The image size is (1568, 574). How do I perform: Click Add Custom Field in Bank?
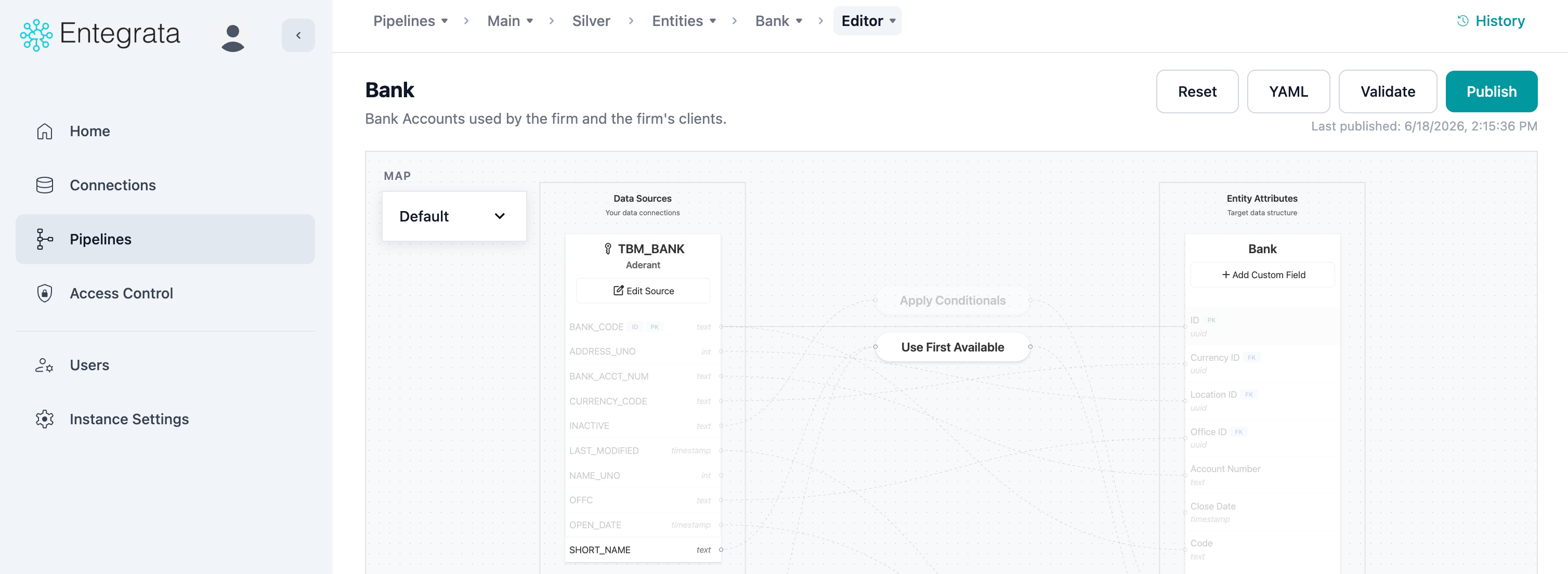pos(1262,275)
